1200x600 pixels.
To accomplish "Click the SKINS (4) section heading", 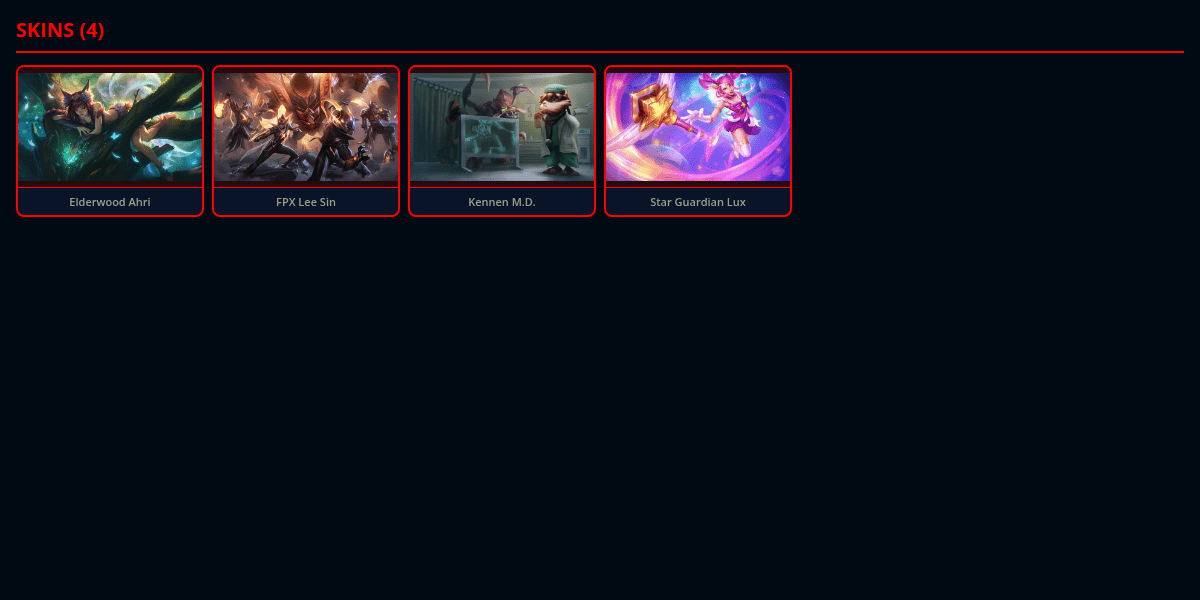I will tap(60, 30).
